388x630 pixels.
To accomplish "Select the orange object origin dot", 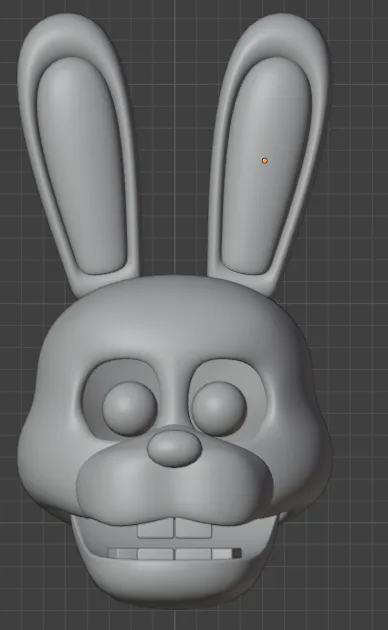I will click(264, 161).
